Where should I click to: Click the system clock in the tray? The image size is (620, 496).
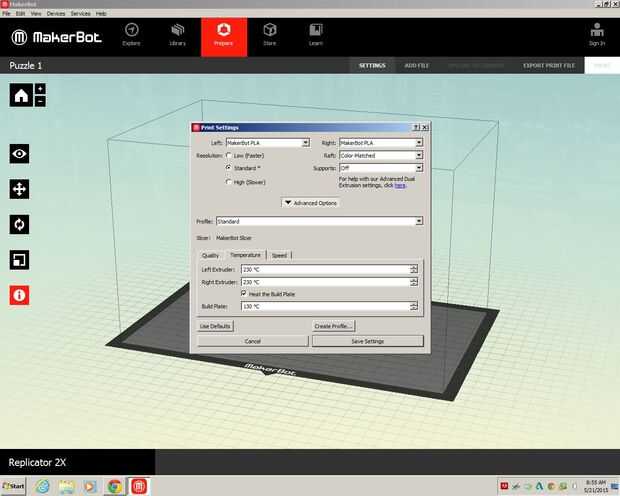595,486
